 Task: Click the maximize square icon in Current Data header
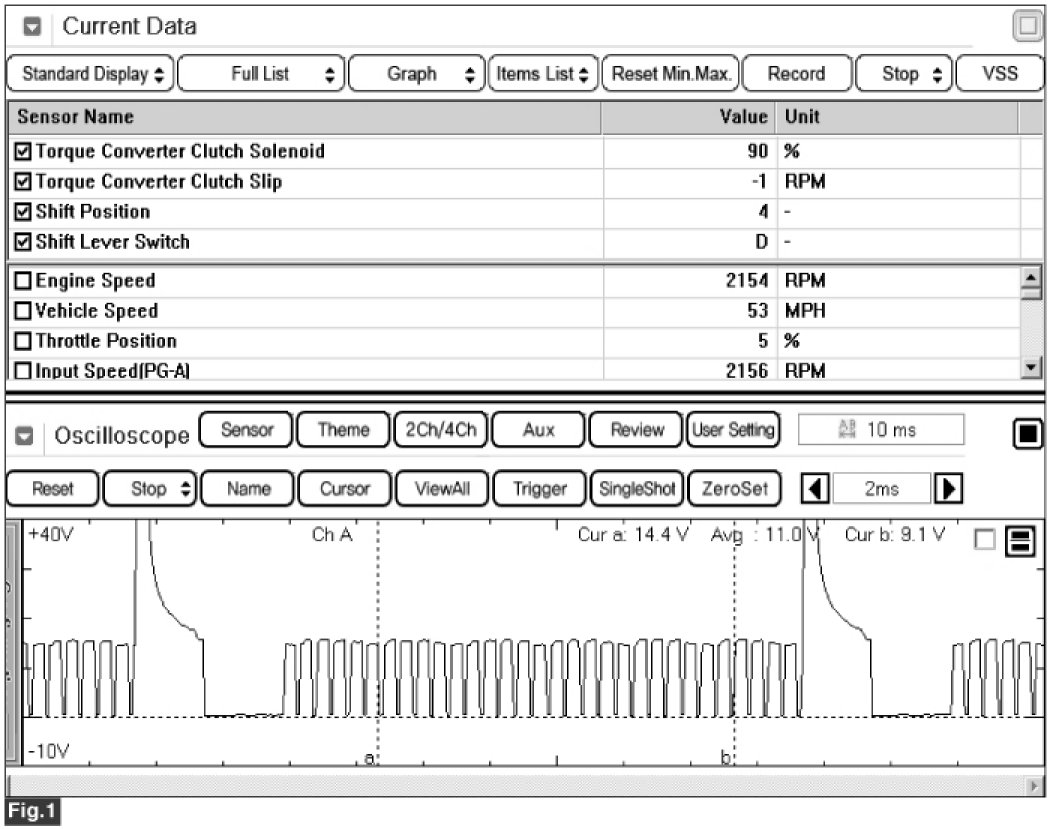tap(1027, 27)
